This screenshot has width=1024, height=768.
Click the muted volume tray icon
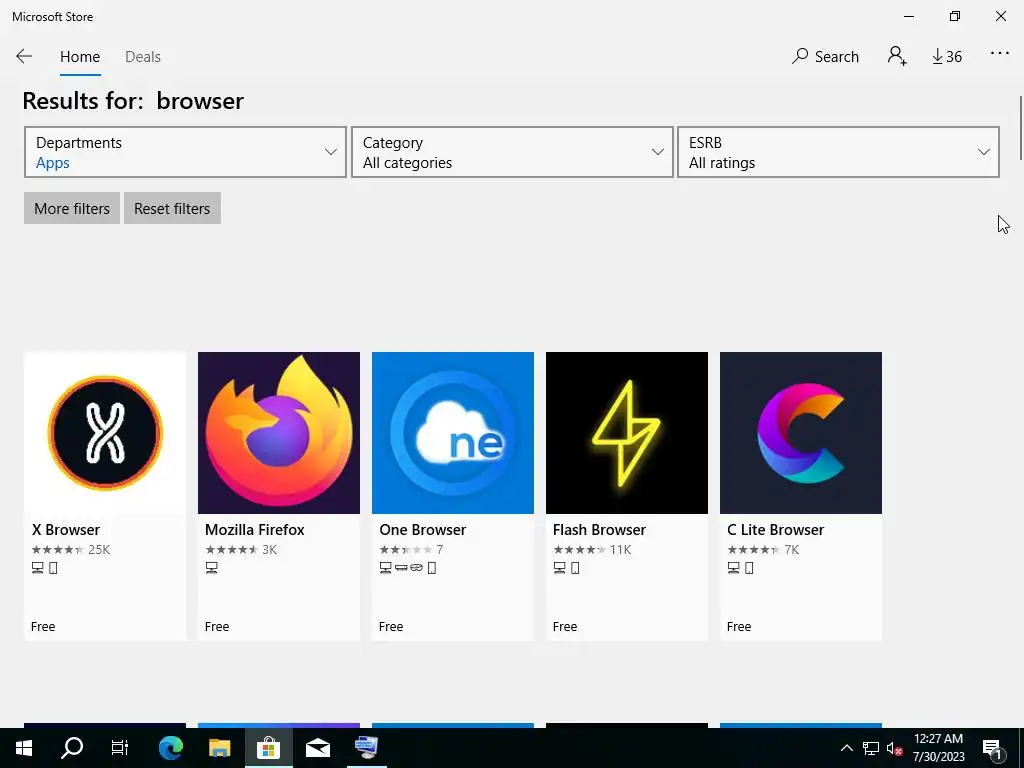point(894,748)
